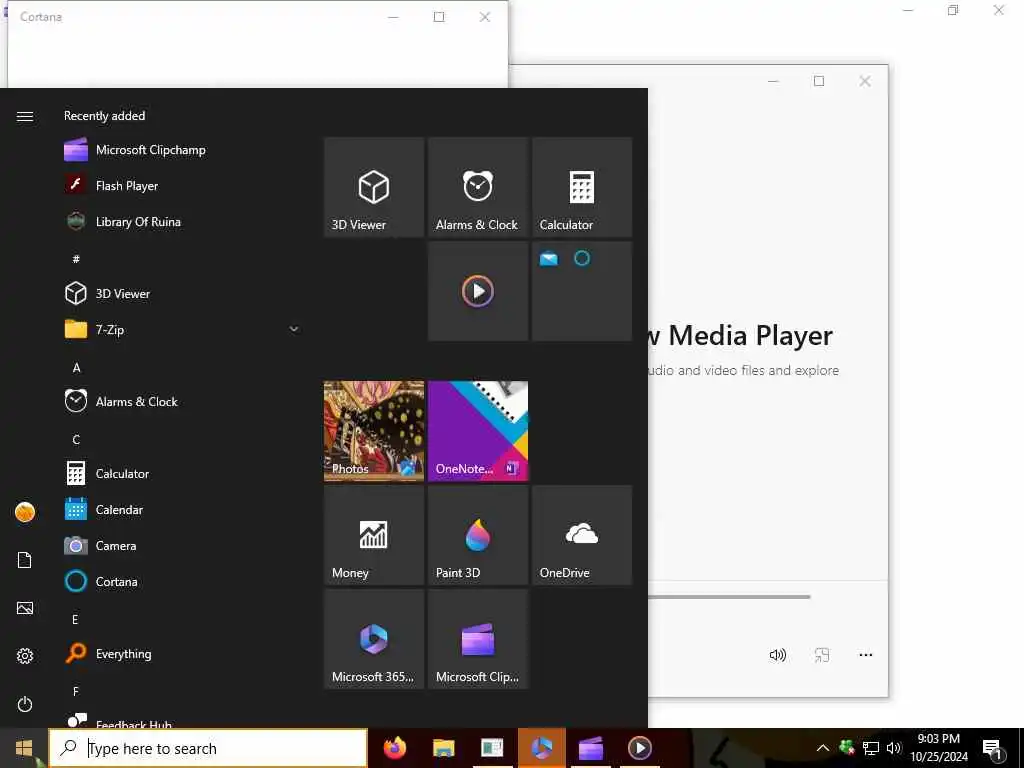Show hidden system tray icons
The image size is (1024, 768).
tap(823, 748)
